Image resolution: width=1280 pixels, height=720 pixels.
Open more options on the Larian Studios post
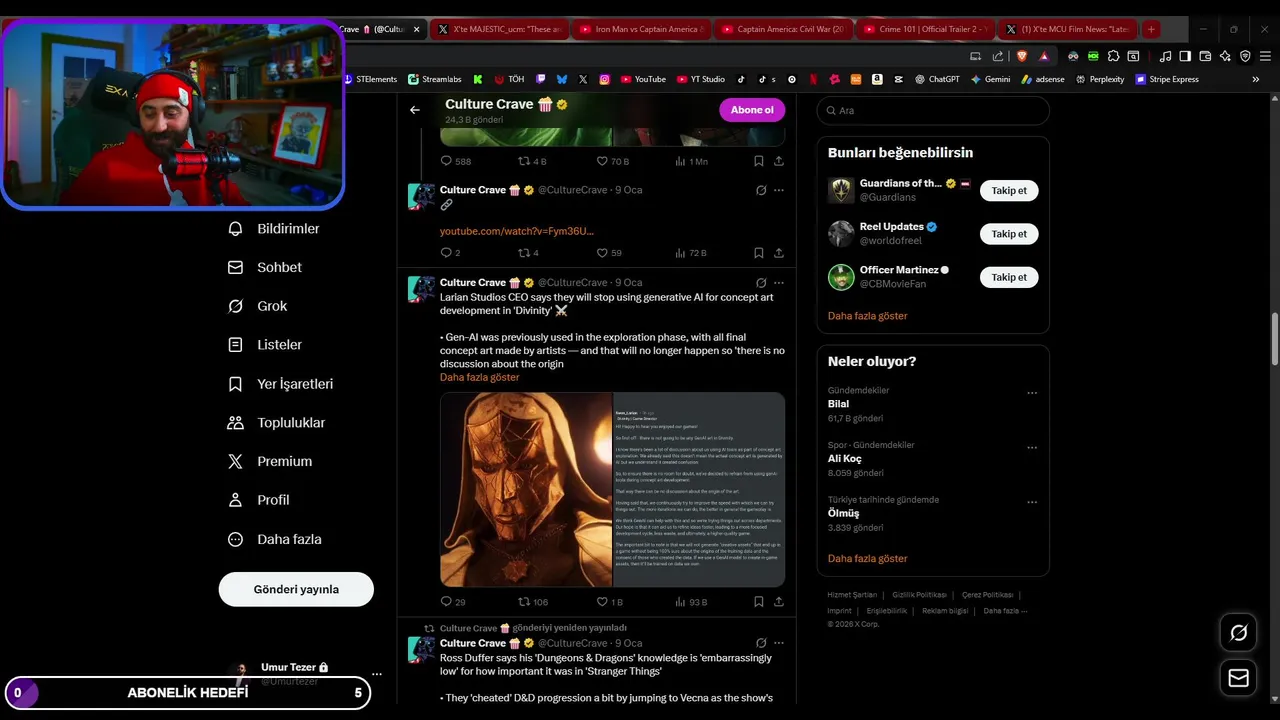click(x=779, y=283)
